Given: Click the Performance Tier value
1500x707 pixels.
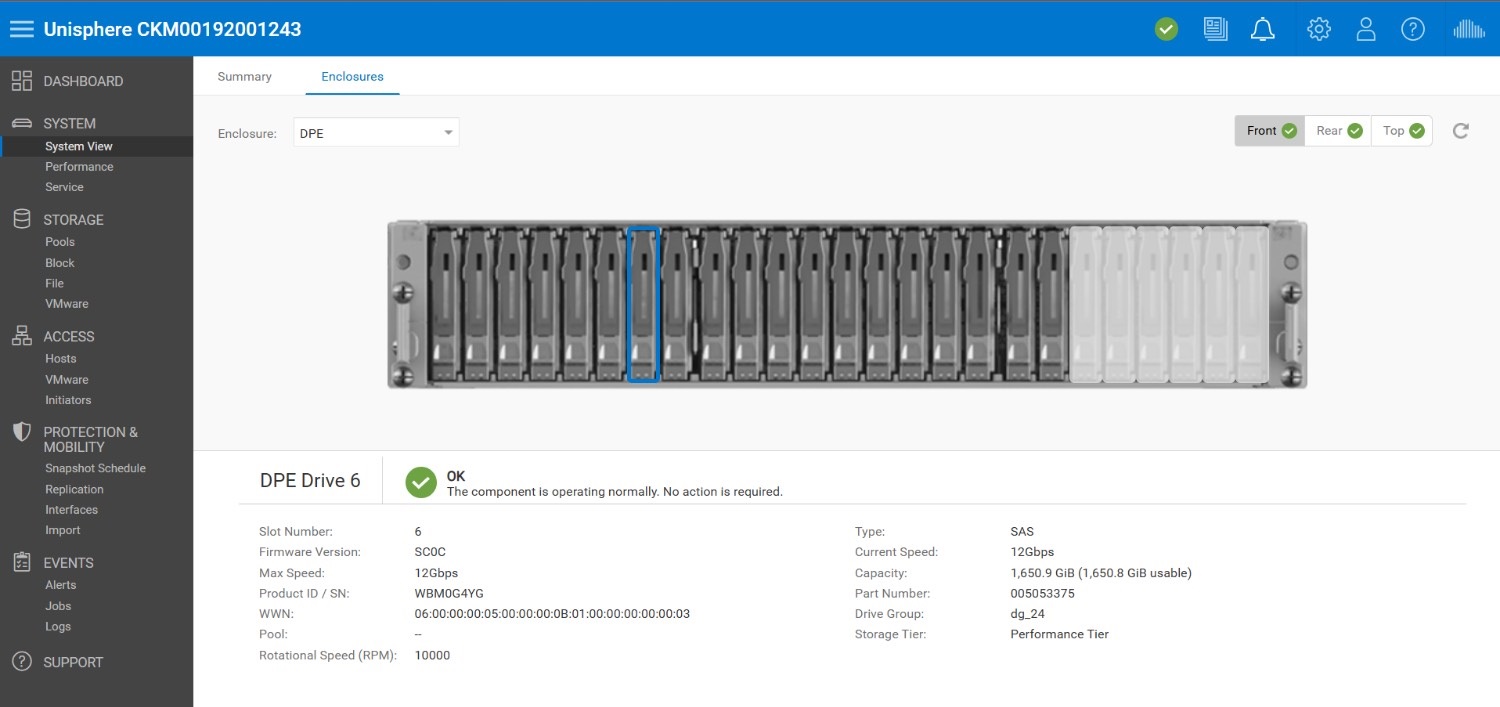Looking at the screenshot, I should coord(1059,634).
